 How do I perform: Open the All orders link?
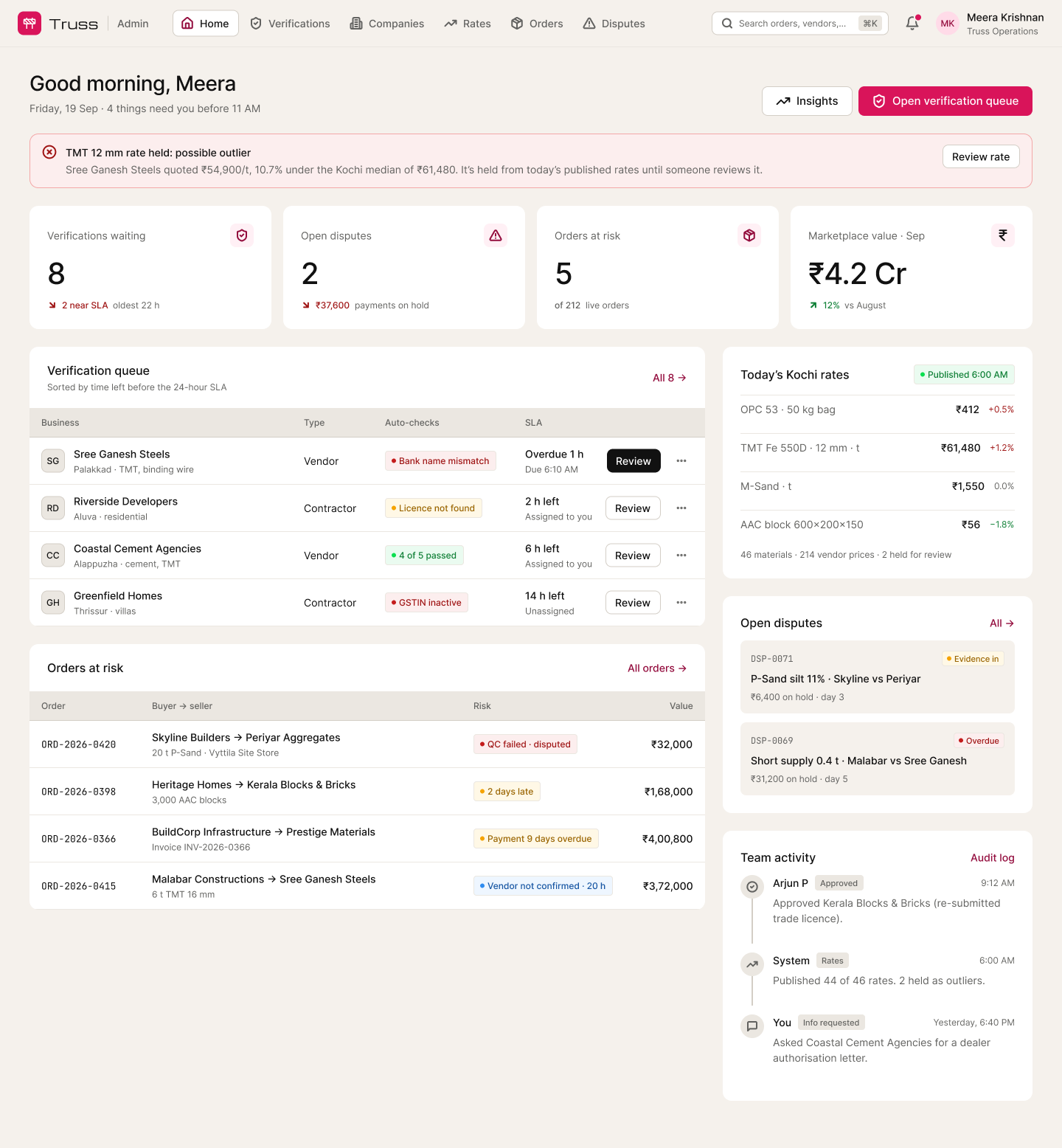coord(657,668)
